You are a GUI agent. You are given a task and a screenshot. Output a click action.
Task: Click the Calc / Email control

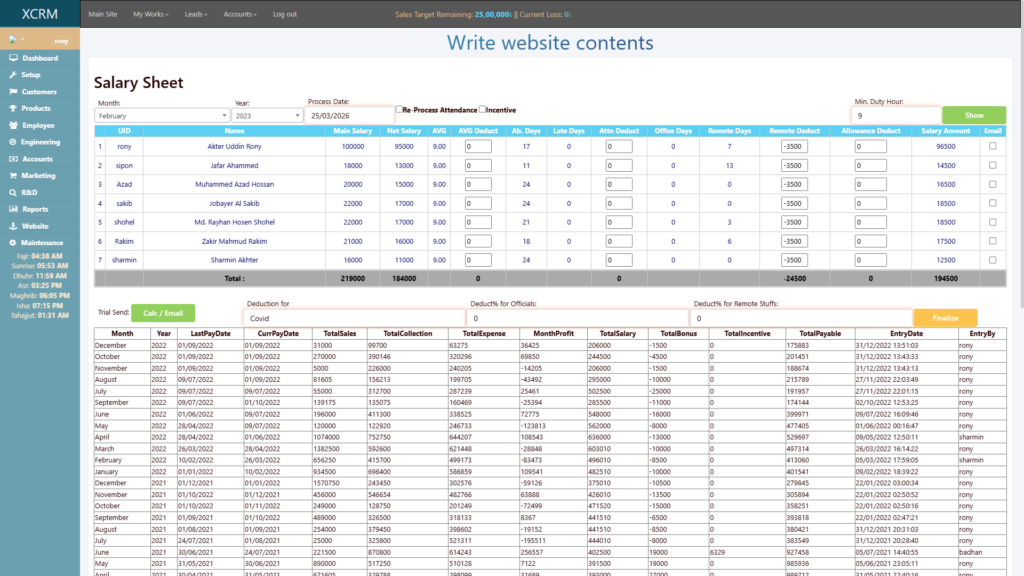[x=162, y=313]
